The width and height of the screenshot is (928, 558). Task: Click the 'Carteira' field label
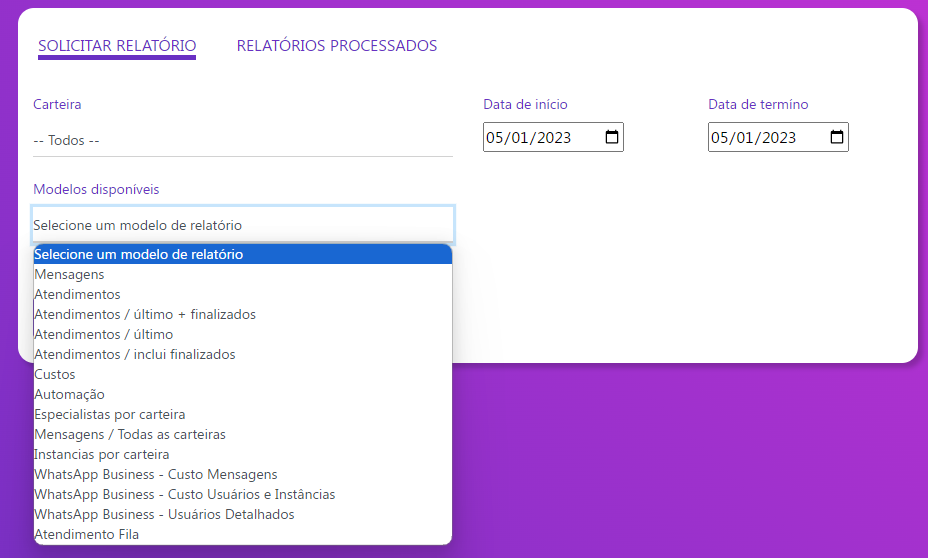(57, 104)
